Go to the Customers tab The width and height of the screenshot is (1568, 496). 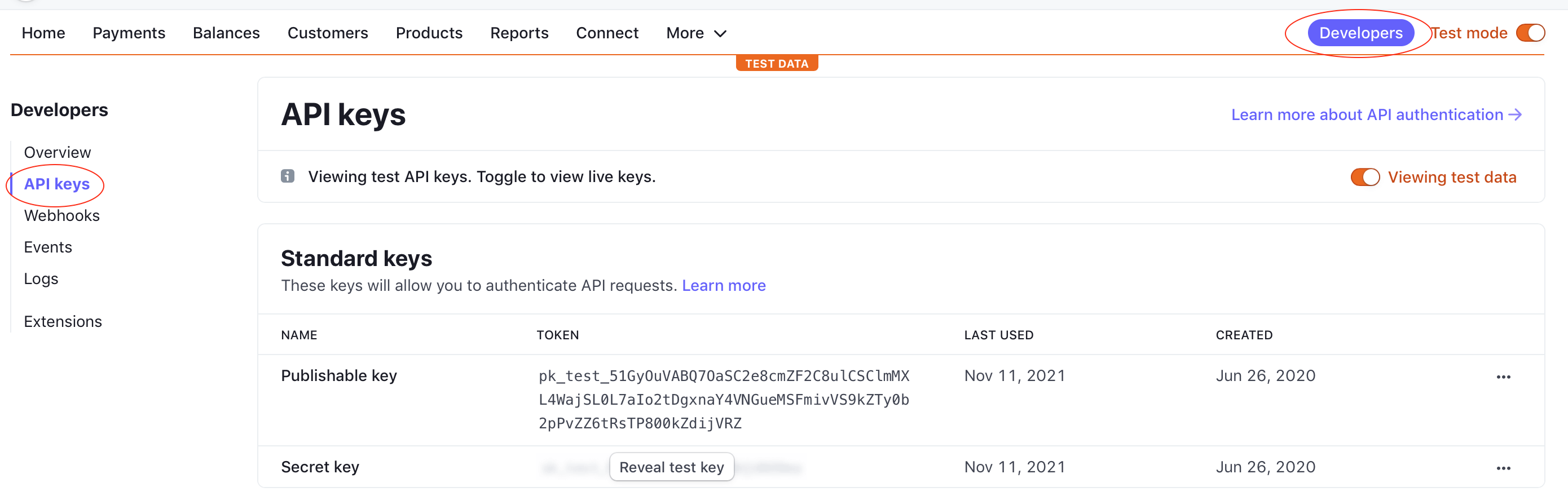328,33
